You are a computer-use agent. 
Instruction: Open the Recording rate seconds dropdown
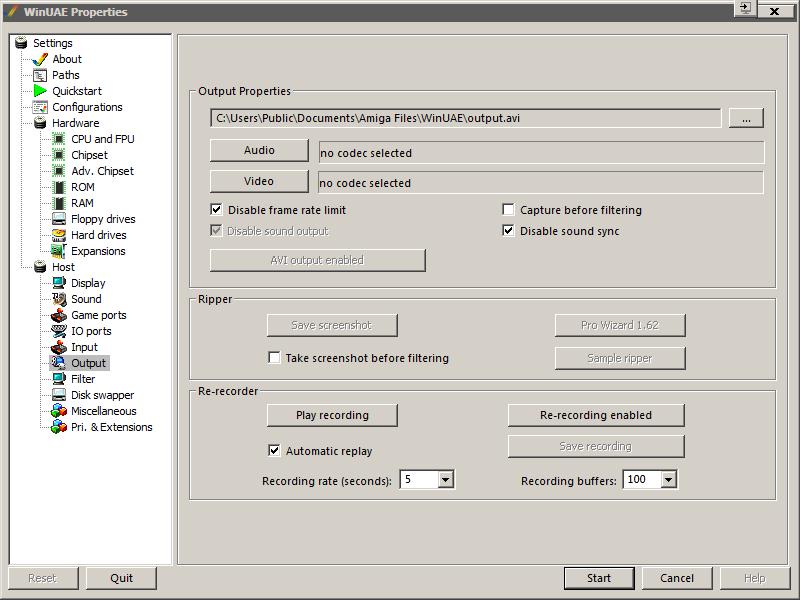445,480
